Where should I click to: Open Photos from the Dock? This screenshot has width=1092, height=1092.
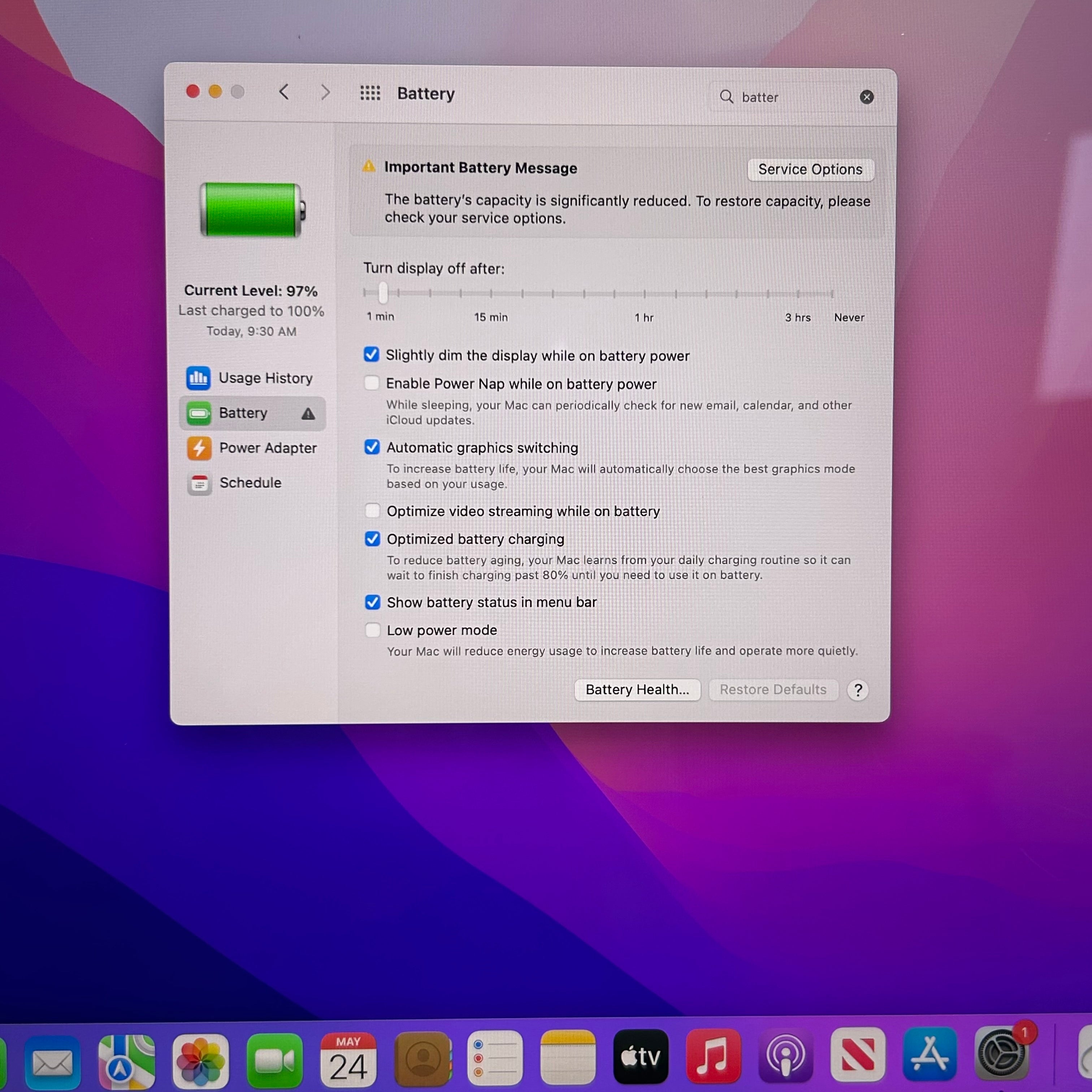pos(200,1061)
